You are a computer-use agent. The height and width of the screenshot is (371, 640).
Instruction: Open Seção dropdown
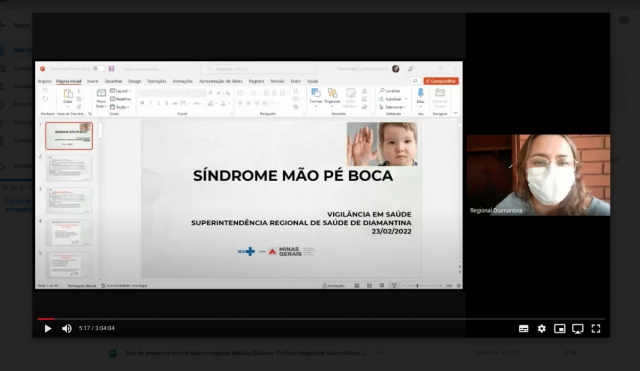tap(120, 107)
